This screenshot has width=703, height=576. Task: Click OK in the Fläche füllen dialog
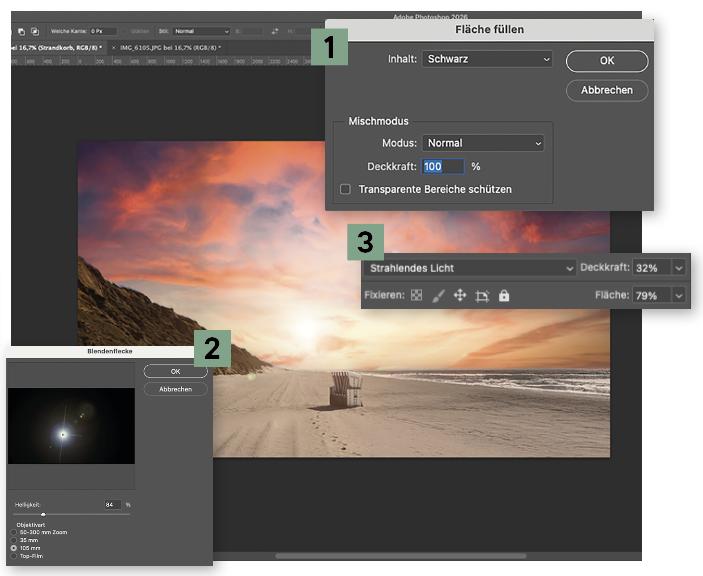click(x=606, y=61)
